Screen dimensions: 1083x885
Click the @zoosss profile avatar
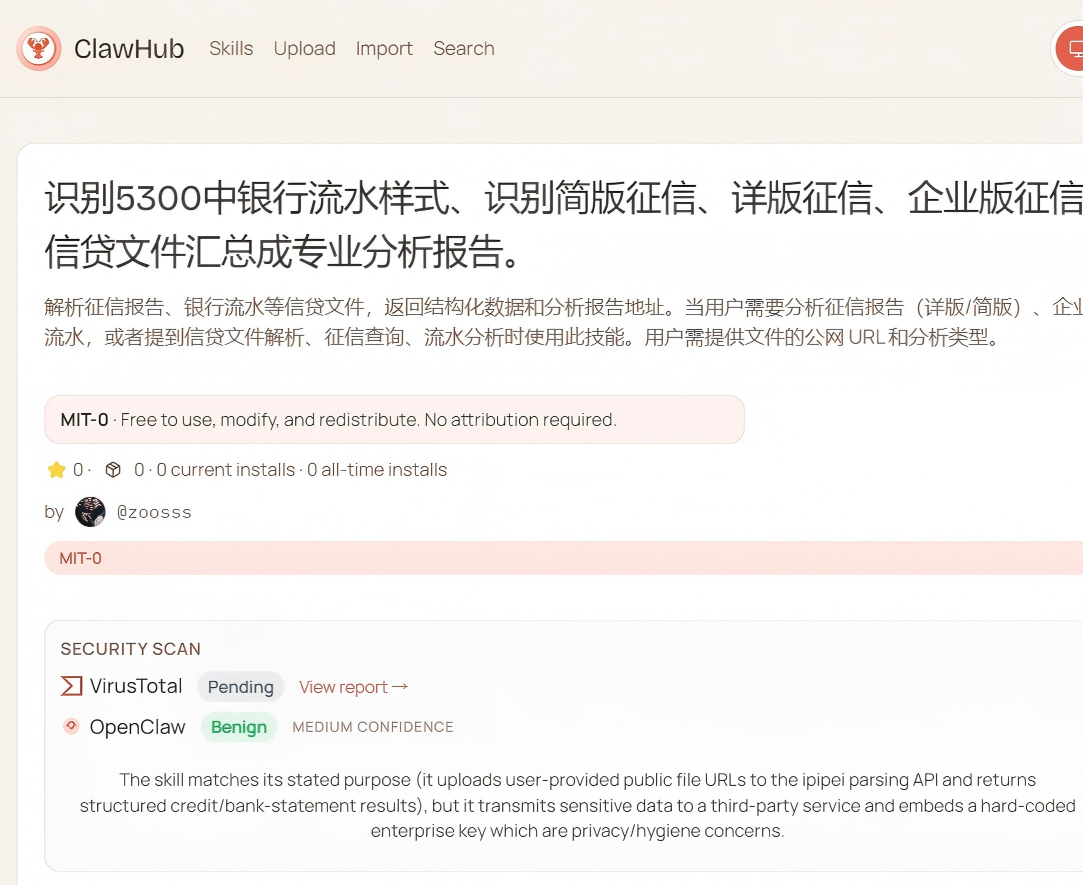90,511
